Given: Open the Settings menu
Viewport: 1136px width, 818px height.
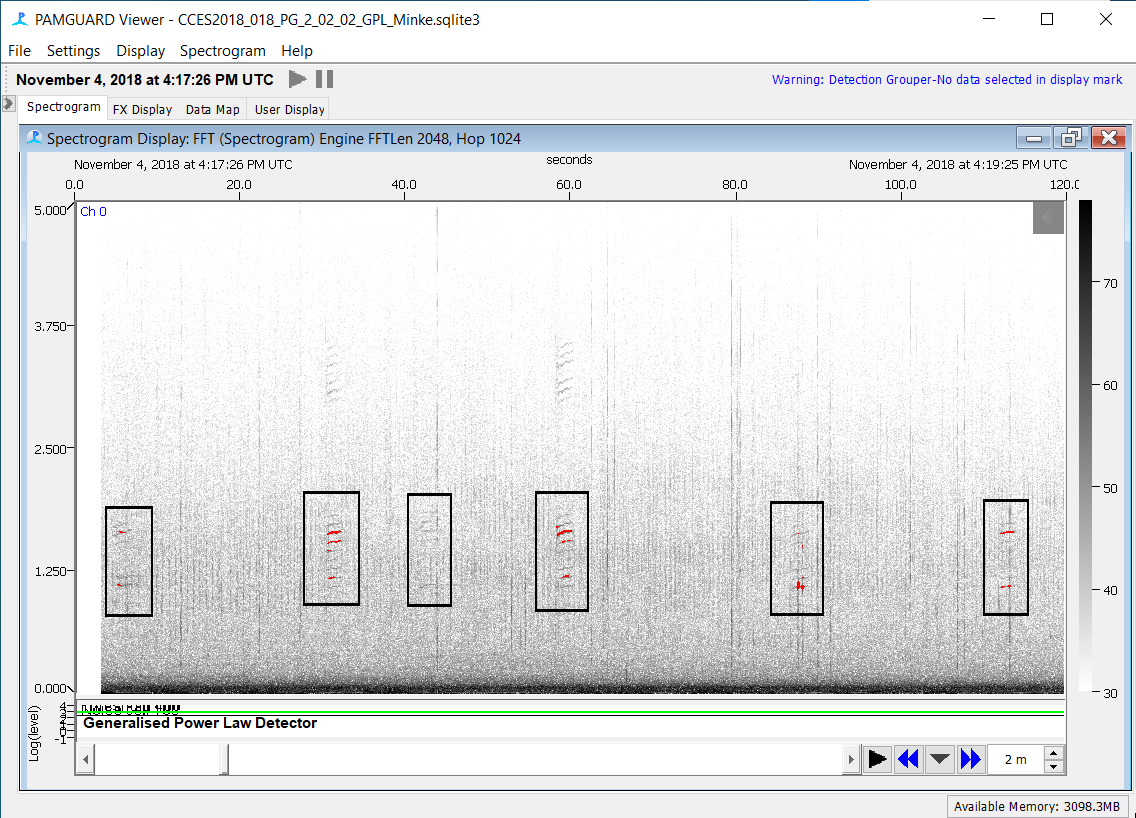Looking at the screenshot, I should (73, 50).
